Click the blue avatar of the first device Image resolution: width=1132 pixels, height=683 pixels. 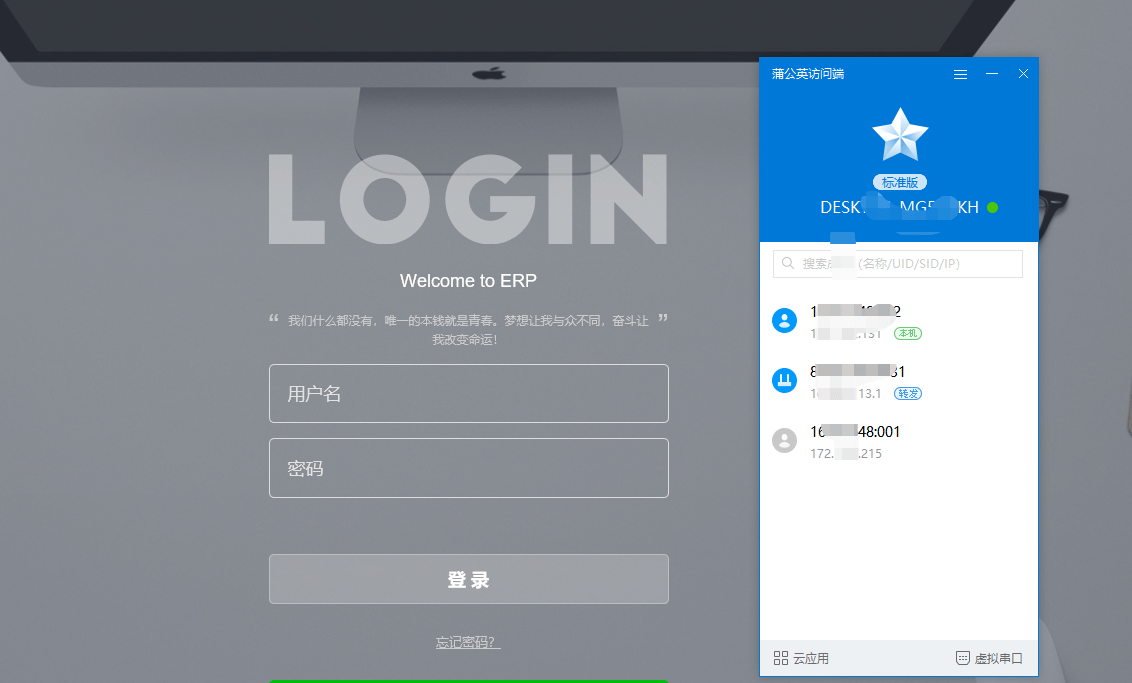pyautogui.click(x=784, y=320)
